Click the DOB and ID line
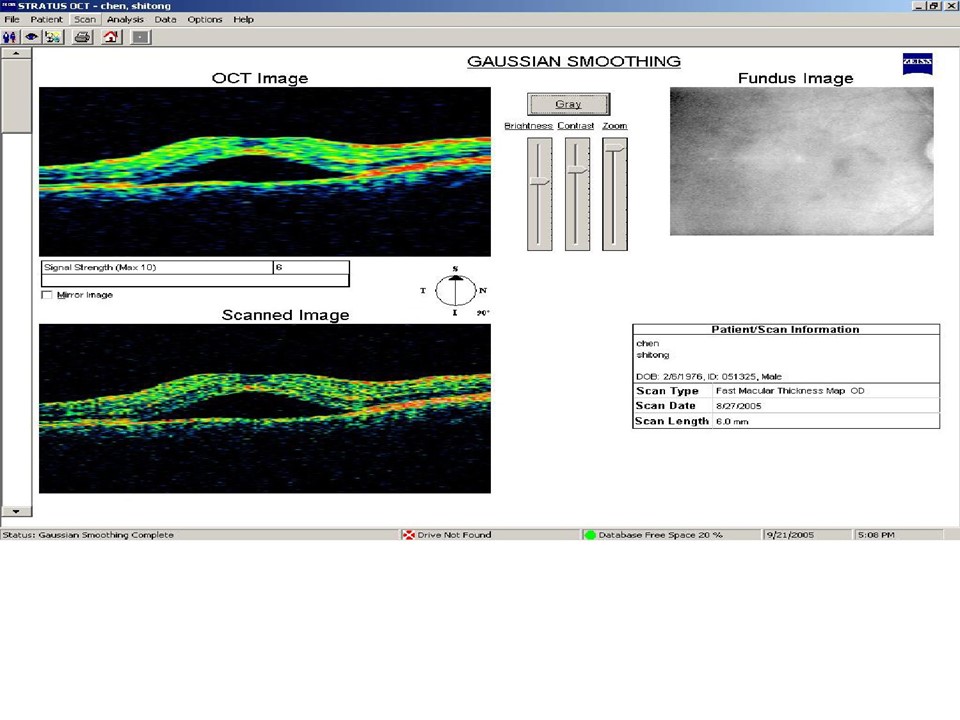The image size is (960, 720). click(709, 377)
